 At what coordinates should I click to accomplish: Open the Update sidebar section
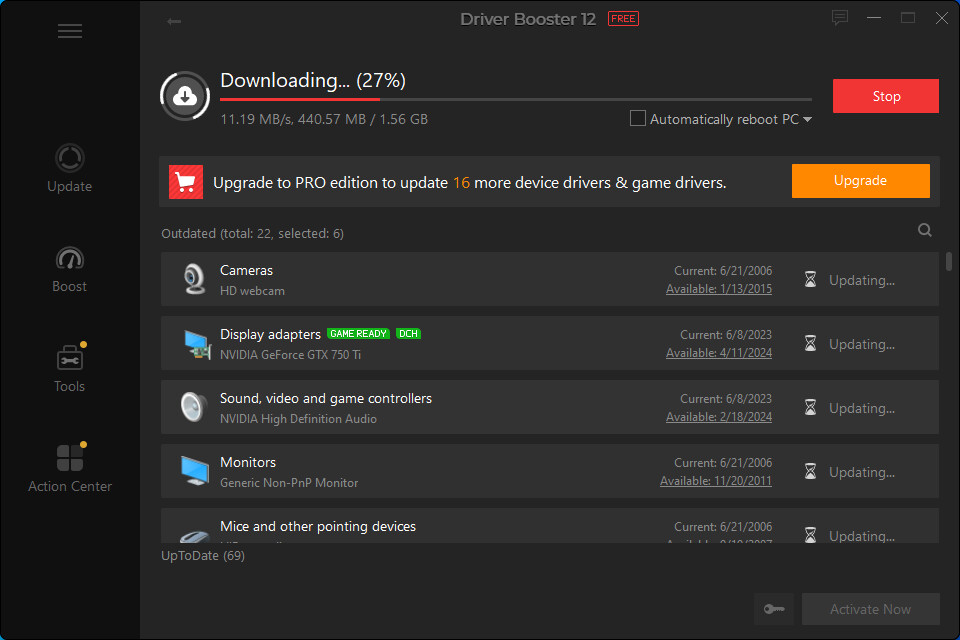[x=70, y=168]
